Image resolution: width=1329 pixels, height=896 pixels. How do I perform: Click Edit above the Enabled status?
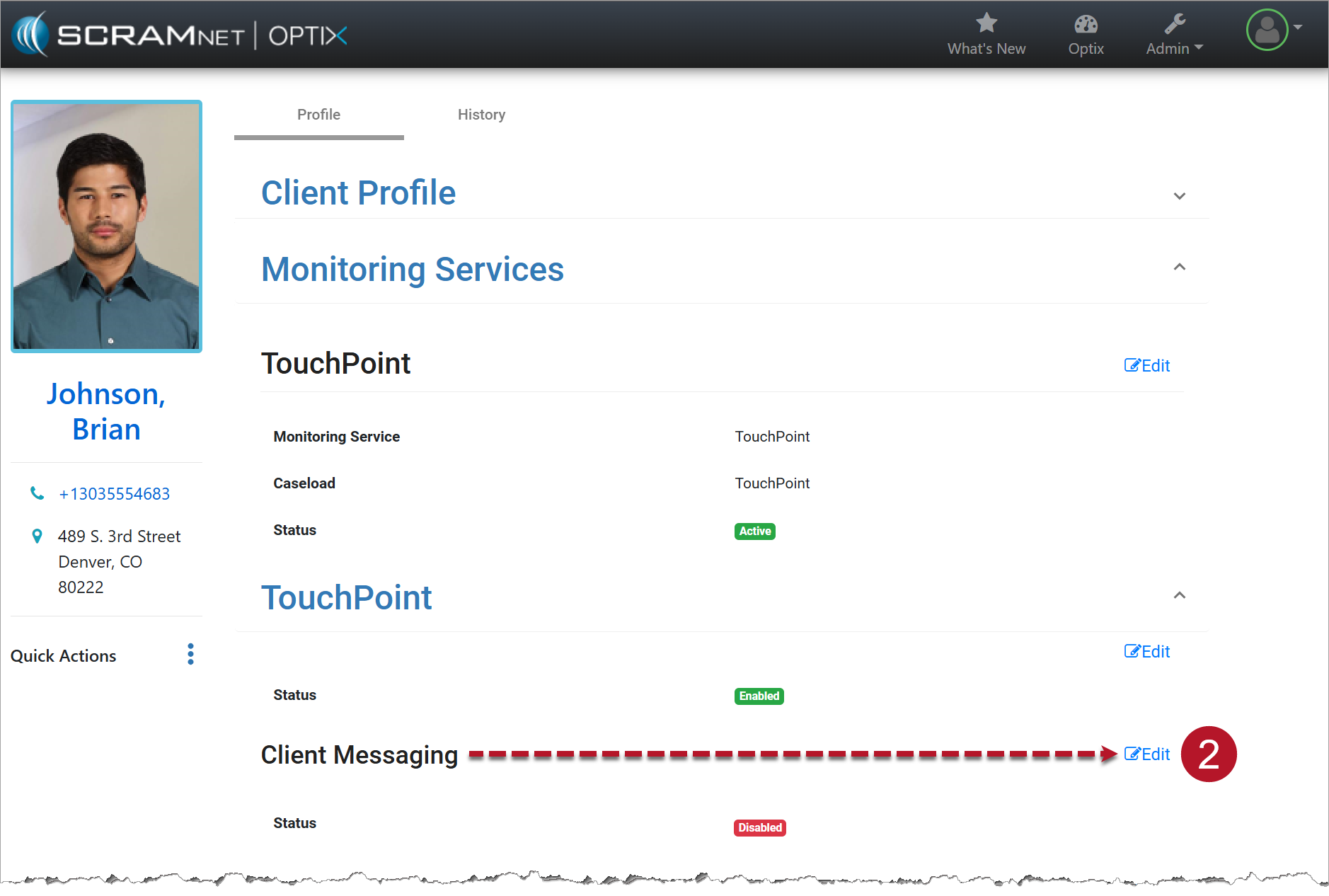[x=1147, y=652]
